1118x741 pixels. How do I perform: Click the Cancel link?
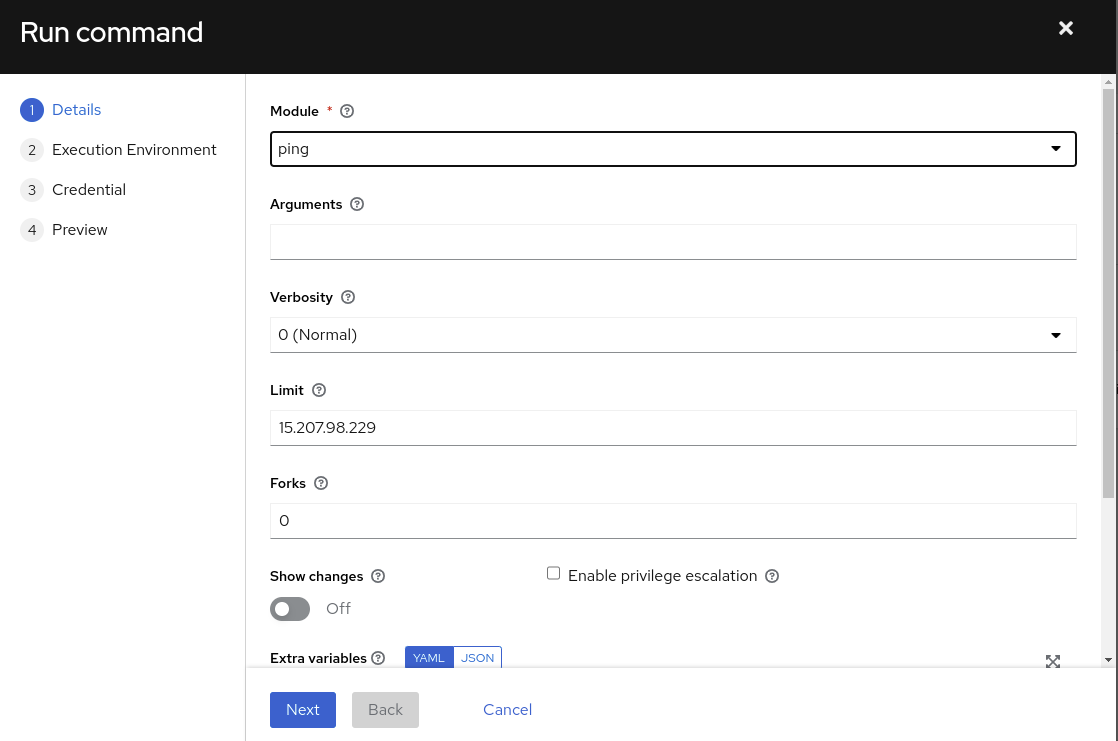(x=507, y=710)
